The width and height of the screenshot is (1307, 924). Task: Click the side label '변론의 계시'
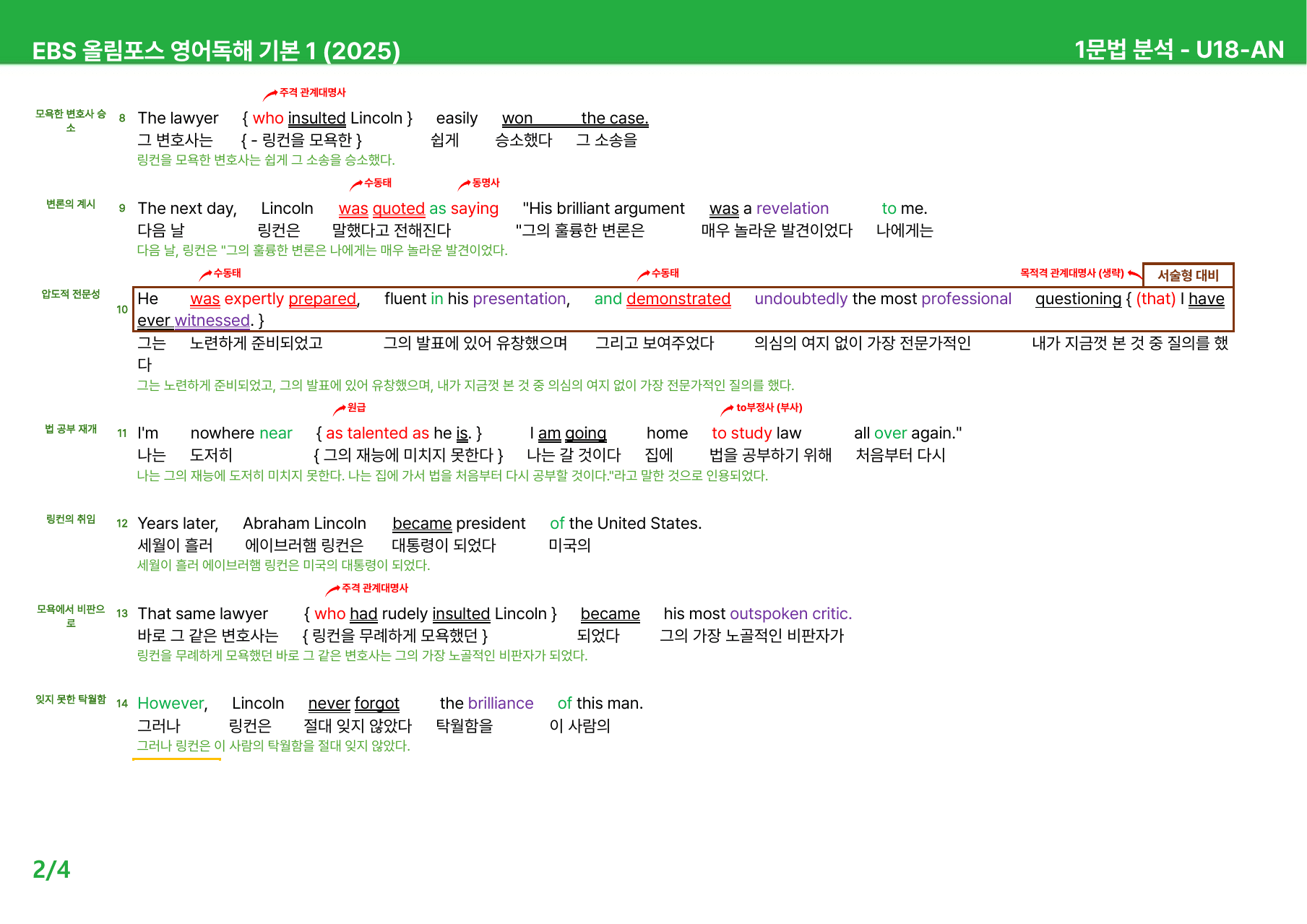click(x=71, y=204)
